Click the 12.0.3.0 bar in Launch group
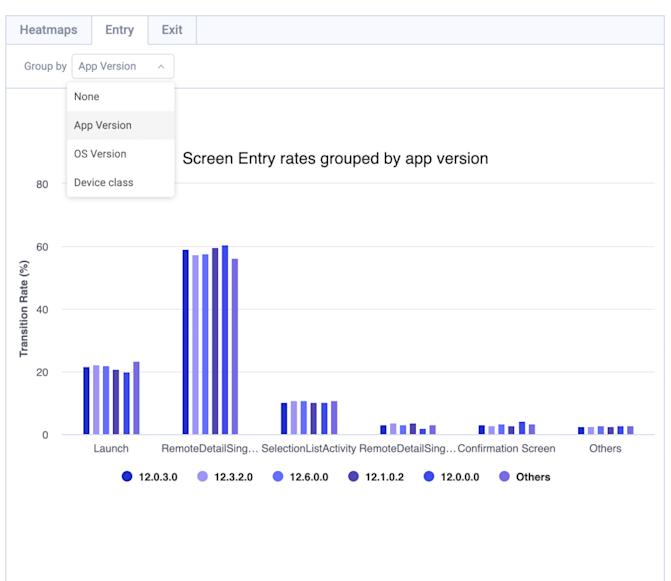 (x=86, y=400)
